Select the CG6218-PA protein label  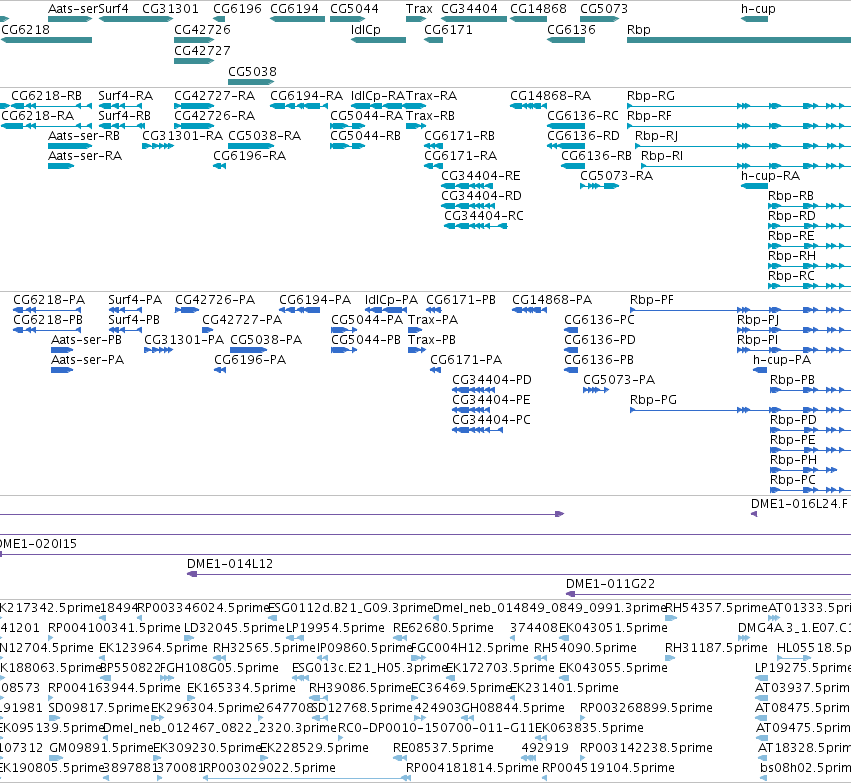[49, 300]
